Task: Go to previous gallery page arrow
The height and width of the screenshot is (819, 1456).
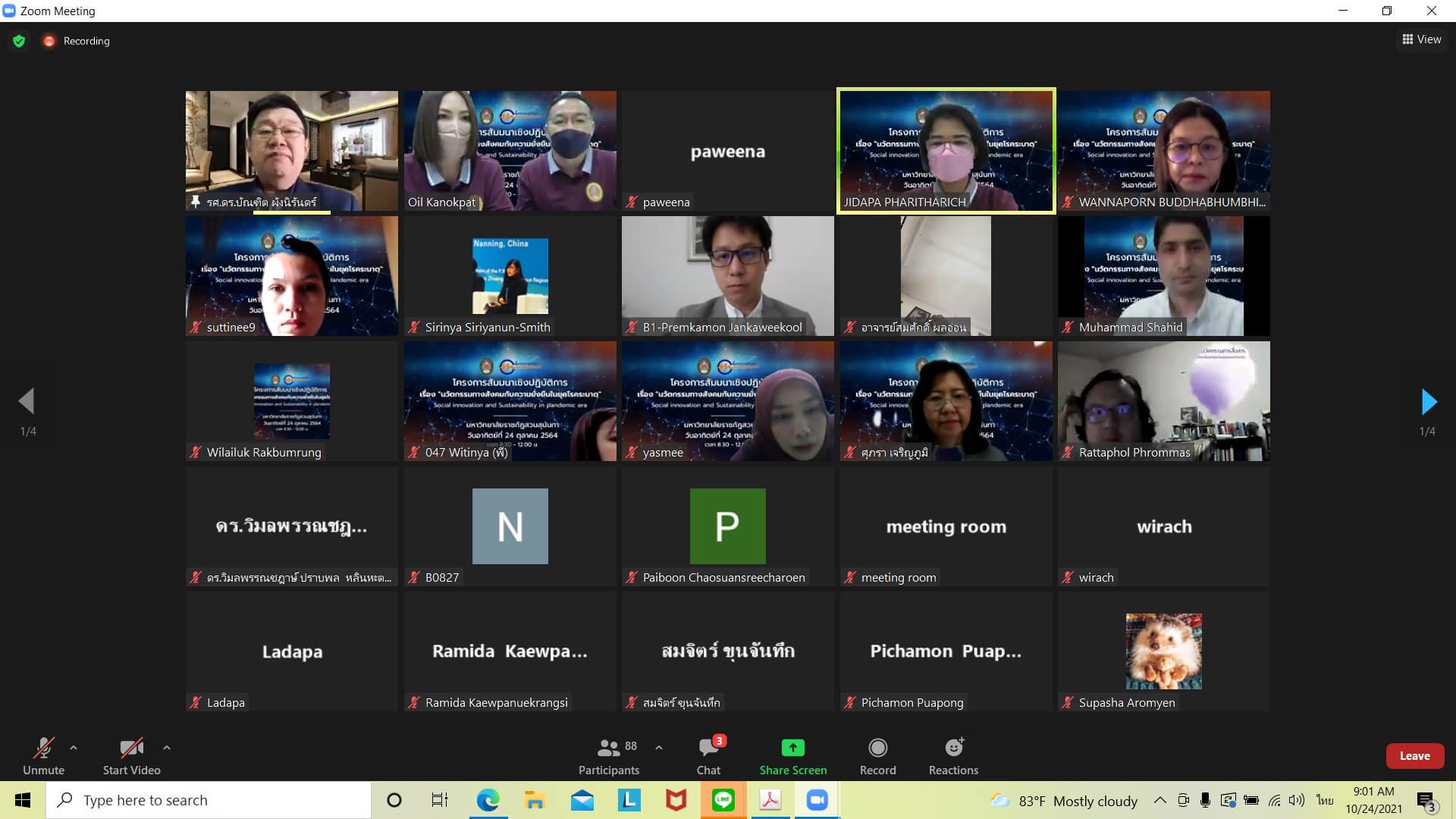Action: pyautogui.click(x=27, y=402)
